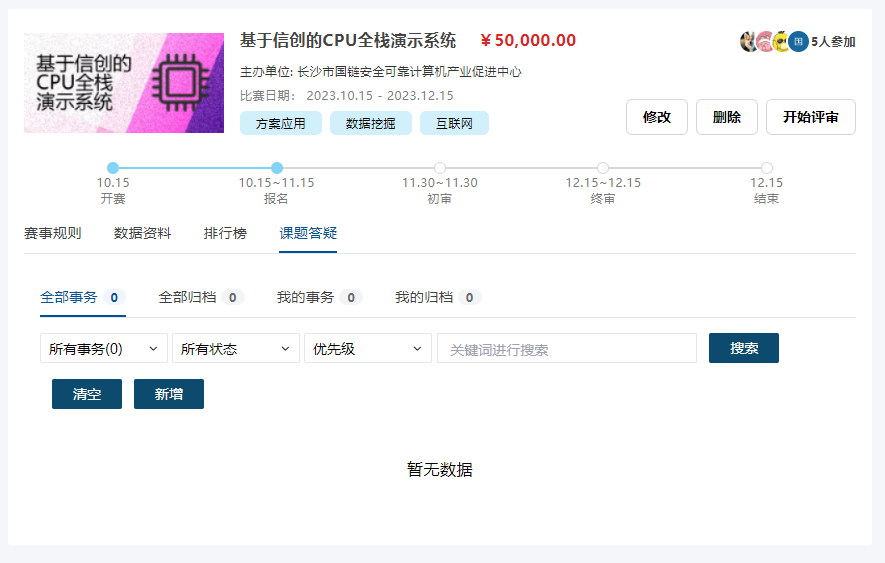Expand the 所有事务(0) dropdown
The image size is (885, 563).
104,348
